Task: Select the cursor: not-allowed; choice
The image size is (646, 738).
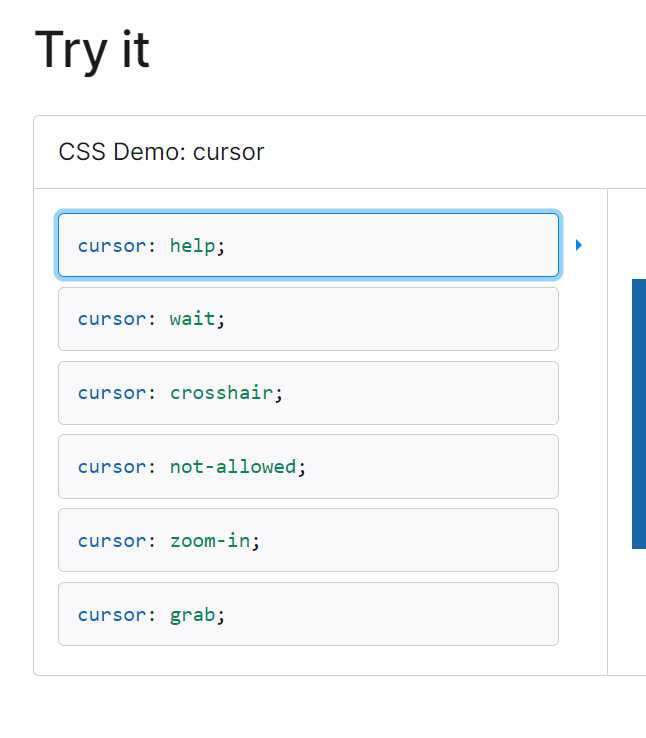Action: tap(308, 466)
